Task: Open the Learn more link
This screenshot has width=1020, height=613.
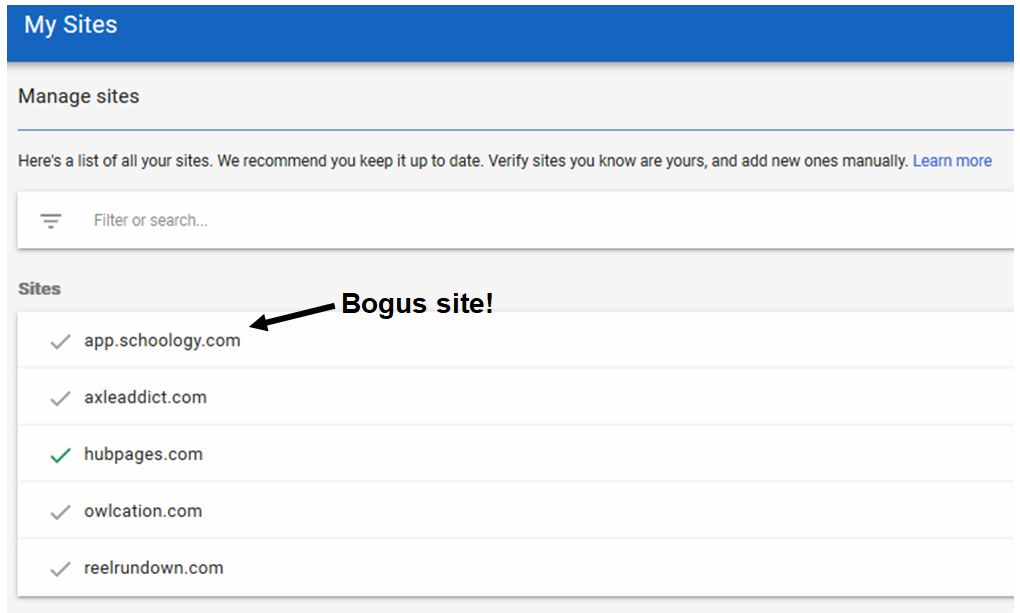Action: click(x=952, y=161)
